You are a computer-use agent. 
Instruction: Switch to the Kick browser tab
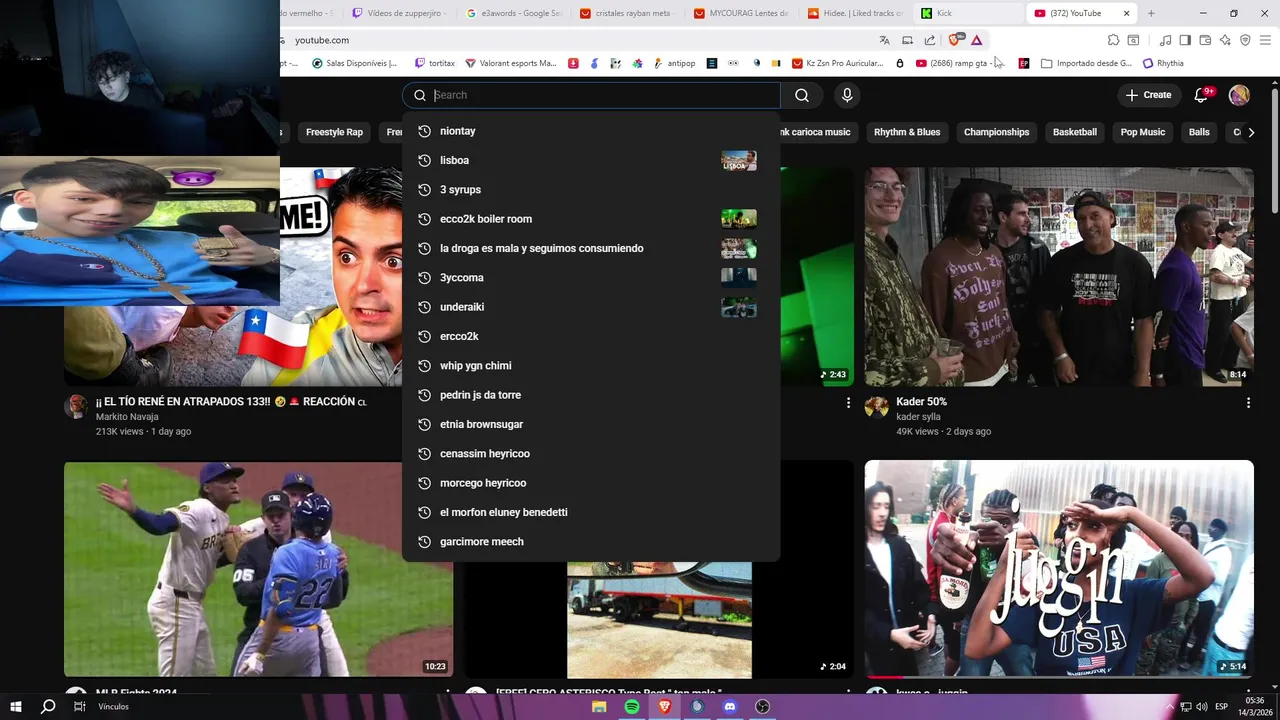coord(967,13)
